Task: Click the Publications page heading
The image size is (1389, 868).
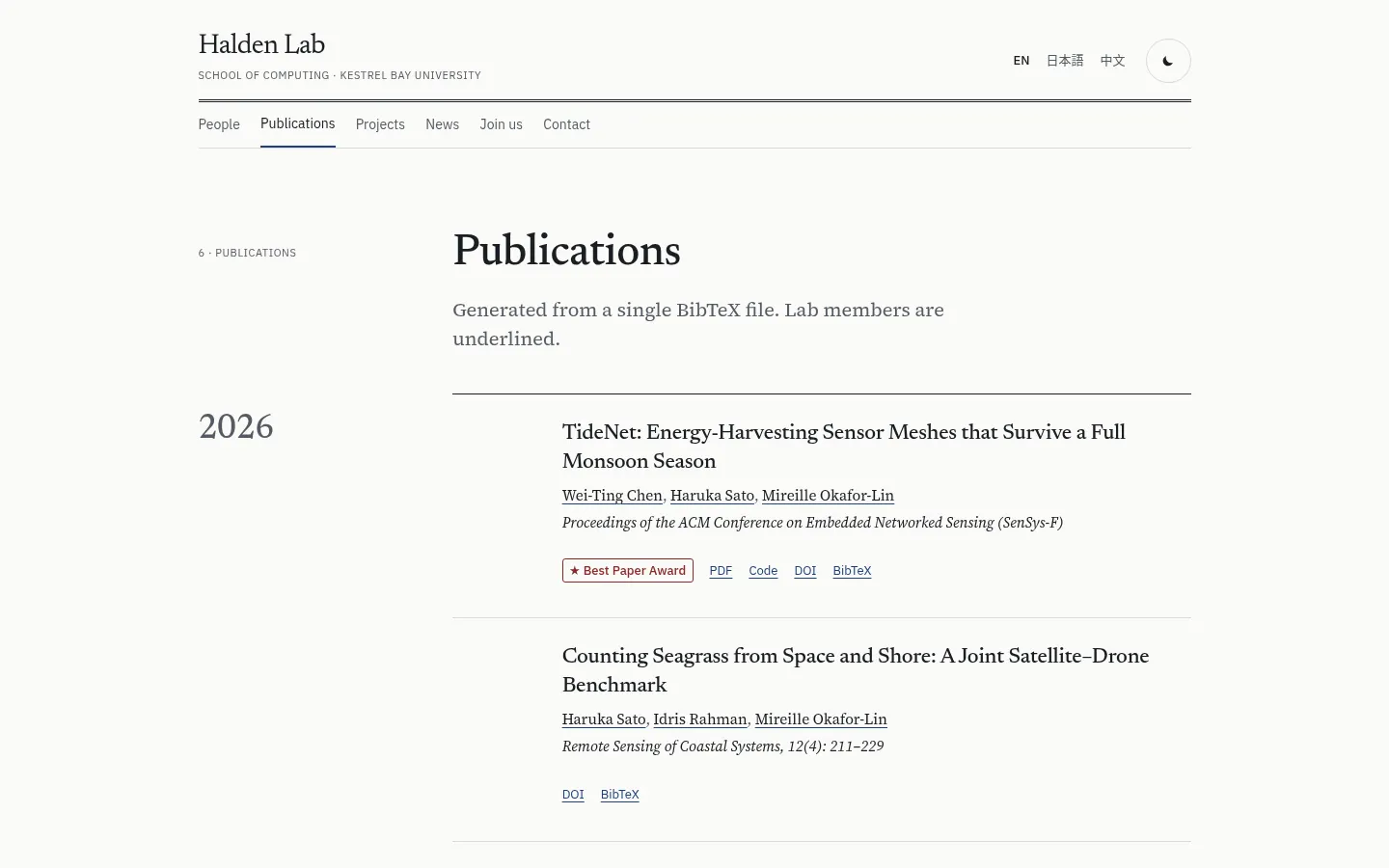Action: tap(567, 252)
